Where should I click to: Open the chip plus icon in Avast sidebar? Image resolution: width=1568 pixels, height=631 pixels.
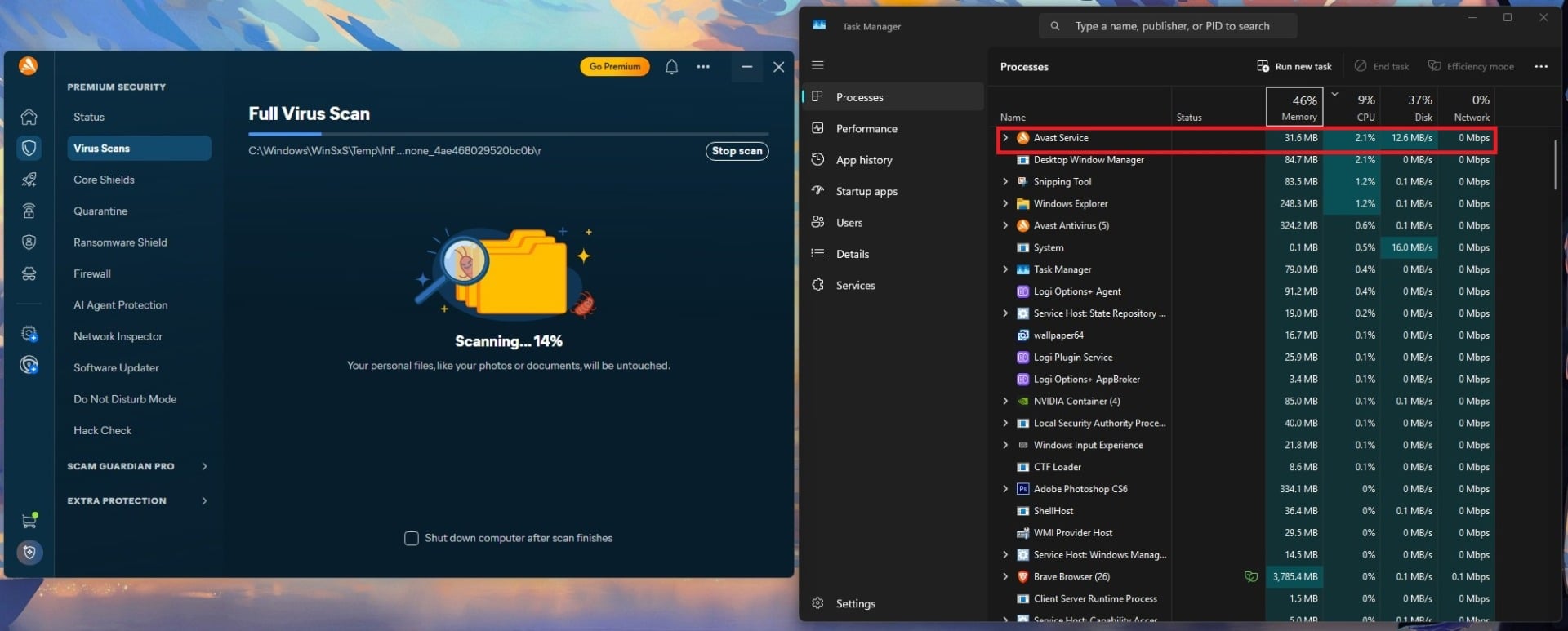(29, 334)
